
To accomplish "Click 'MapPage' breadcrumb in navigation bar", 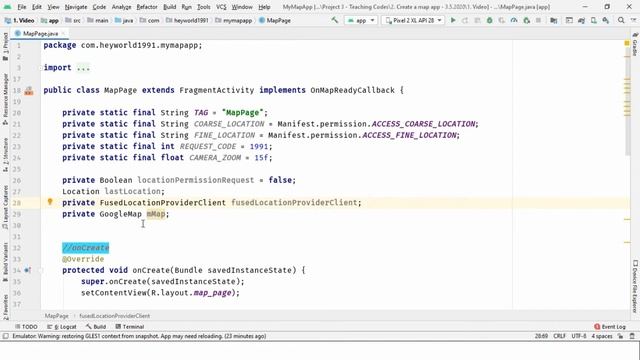I will click(275, 20).
